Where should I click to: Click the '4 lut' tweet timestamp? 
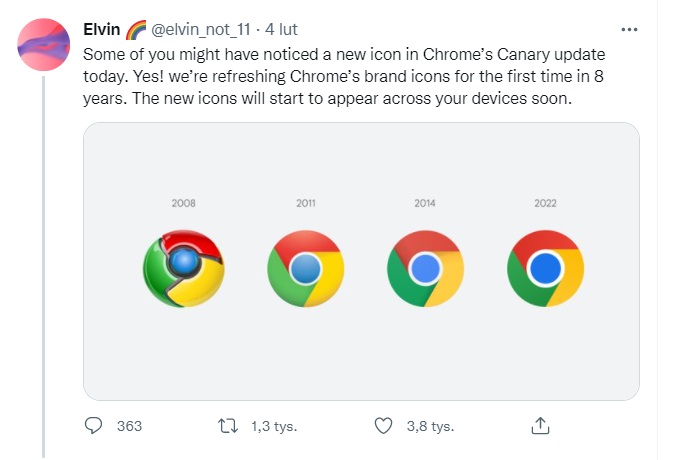tap(283, 30)
